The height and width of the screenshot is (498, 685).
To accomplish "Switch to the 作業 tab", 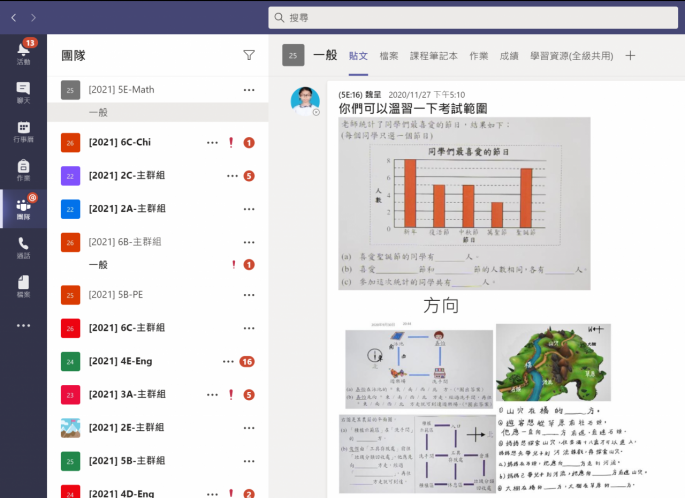I will pyautogui.click(x=479, y=56).
